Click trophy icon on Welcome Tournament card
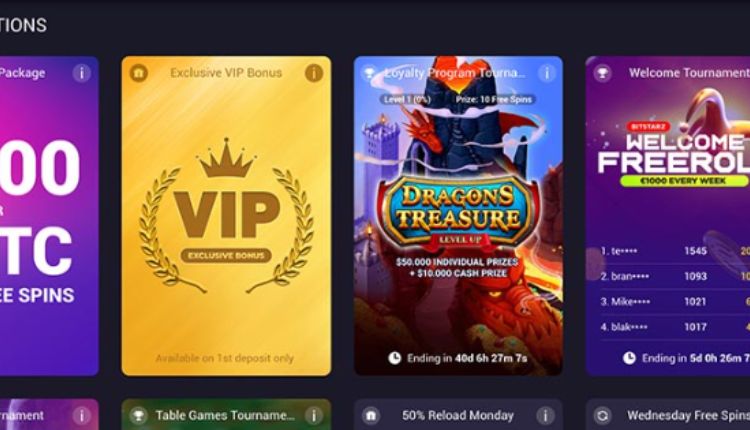The width and height of the screenshot is (750, 430). point(602,73)
